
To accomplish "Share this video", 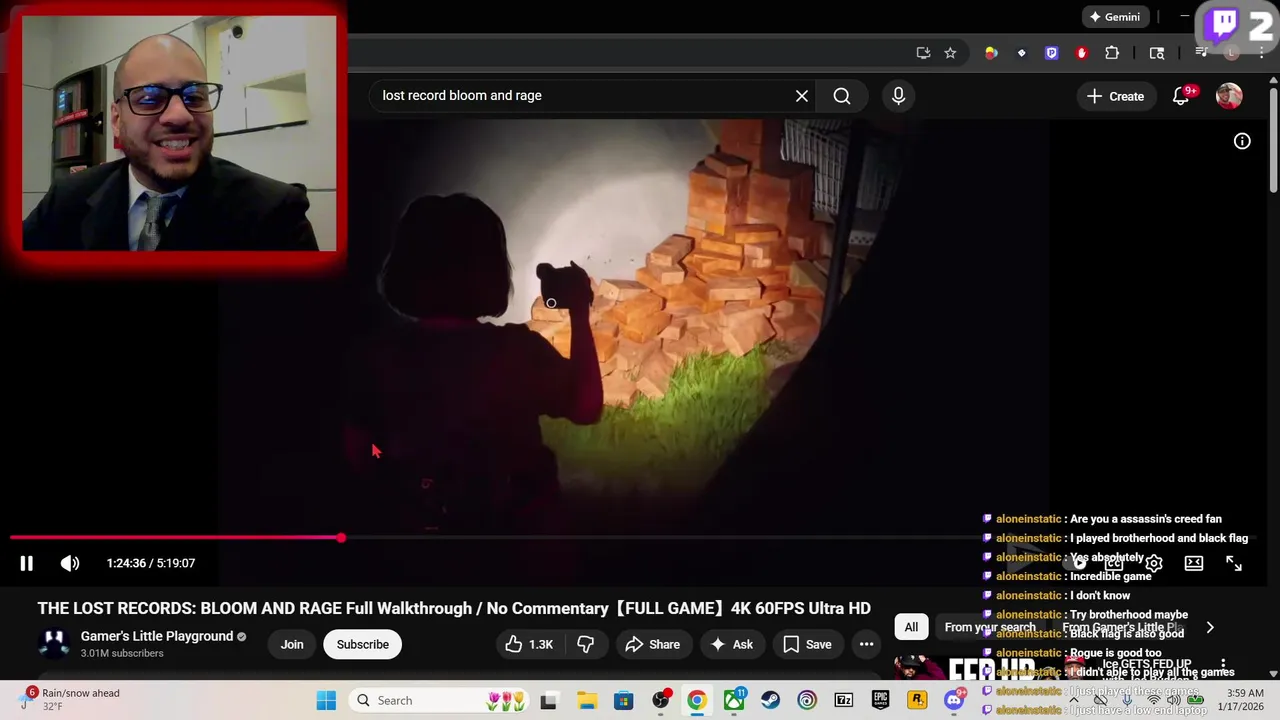I will [x=652, y=644].
